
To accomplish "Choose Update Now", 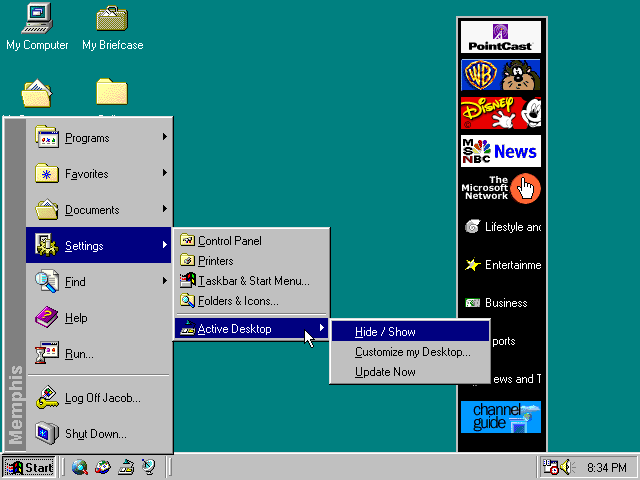I will [410, 371].
